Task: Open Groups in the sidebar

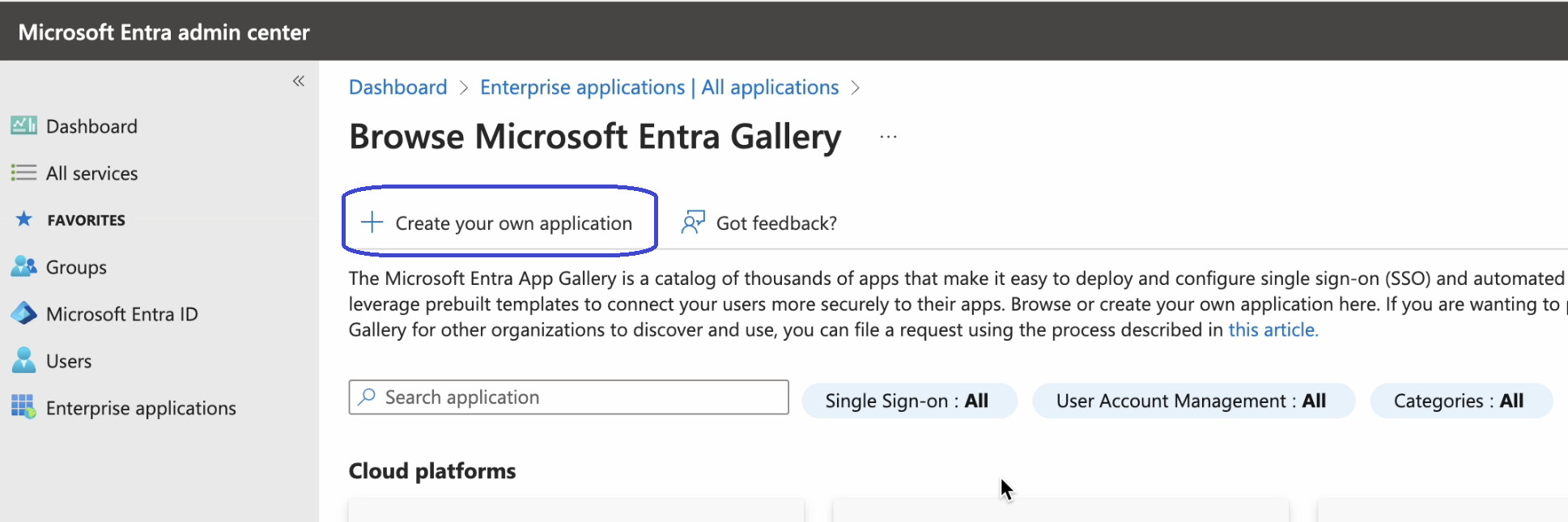Action: [76, 267]
